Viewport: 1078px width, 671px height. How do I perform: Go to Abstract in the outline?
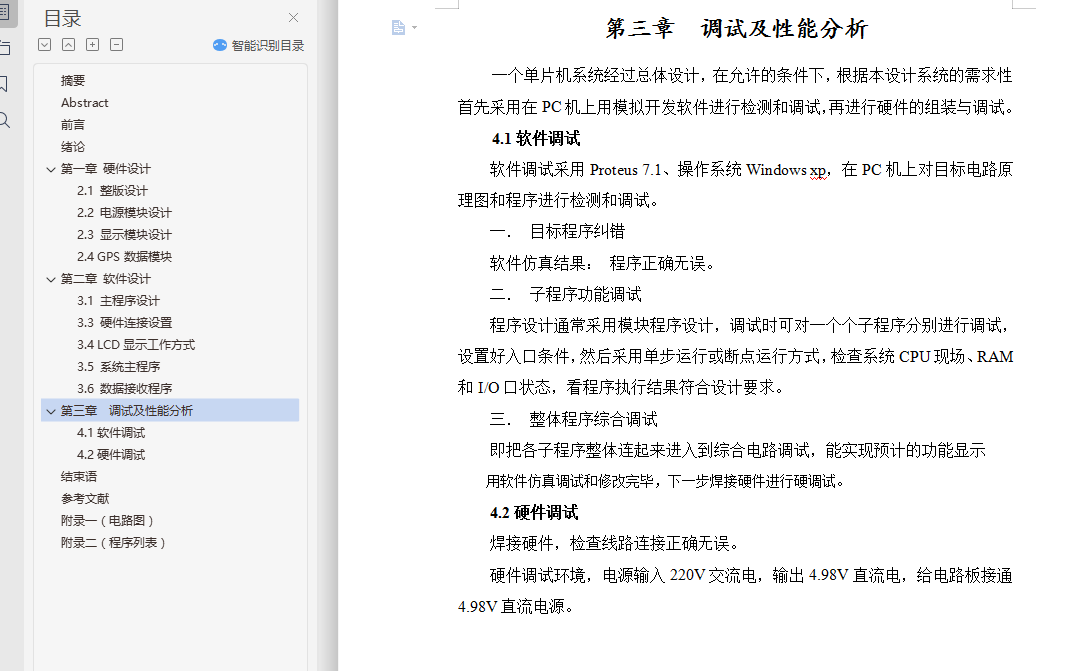(x=85, y=102)
